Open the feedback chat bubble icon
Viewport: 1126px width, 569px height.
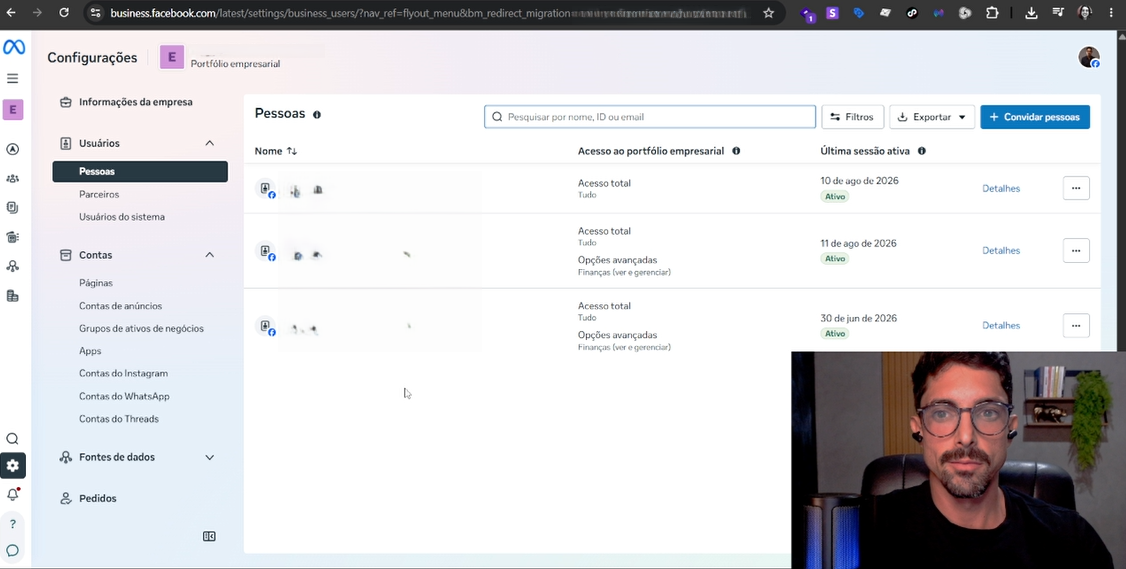[x=13, y=551]
